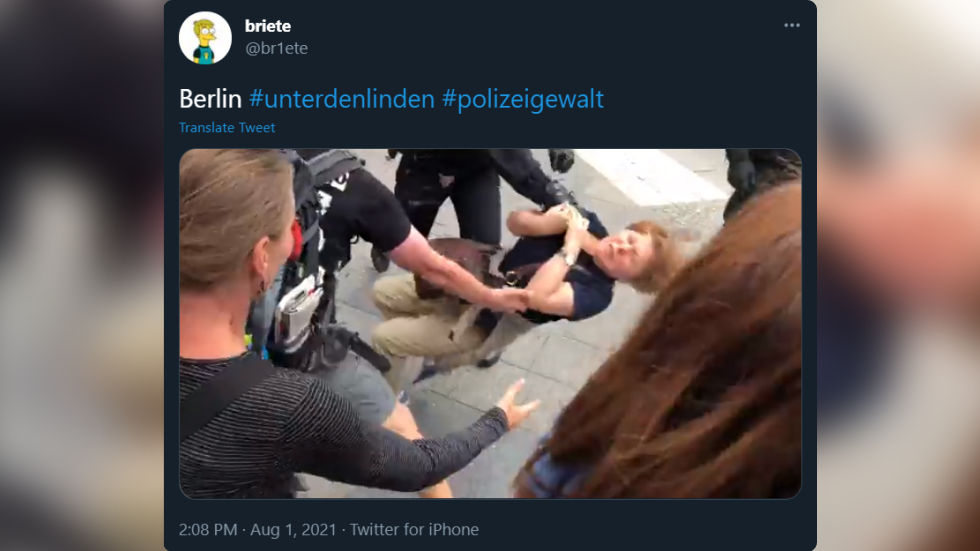Click the word Berlin in tweet text

point(210,99)
